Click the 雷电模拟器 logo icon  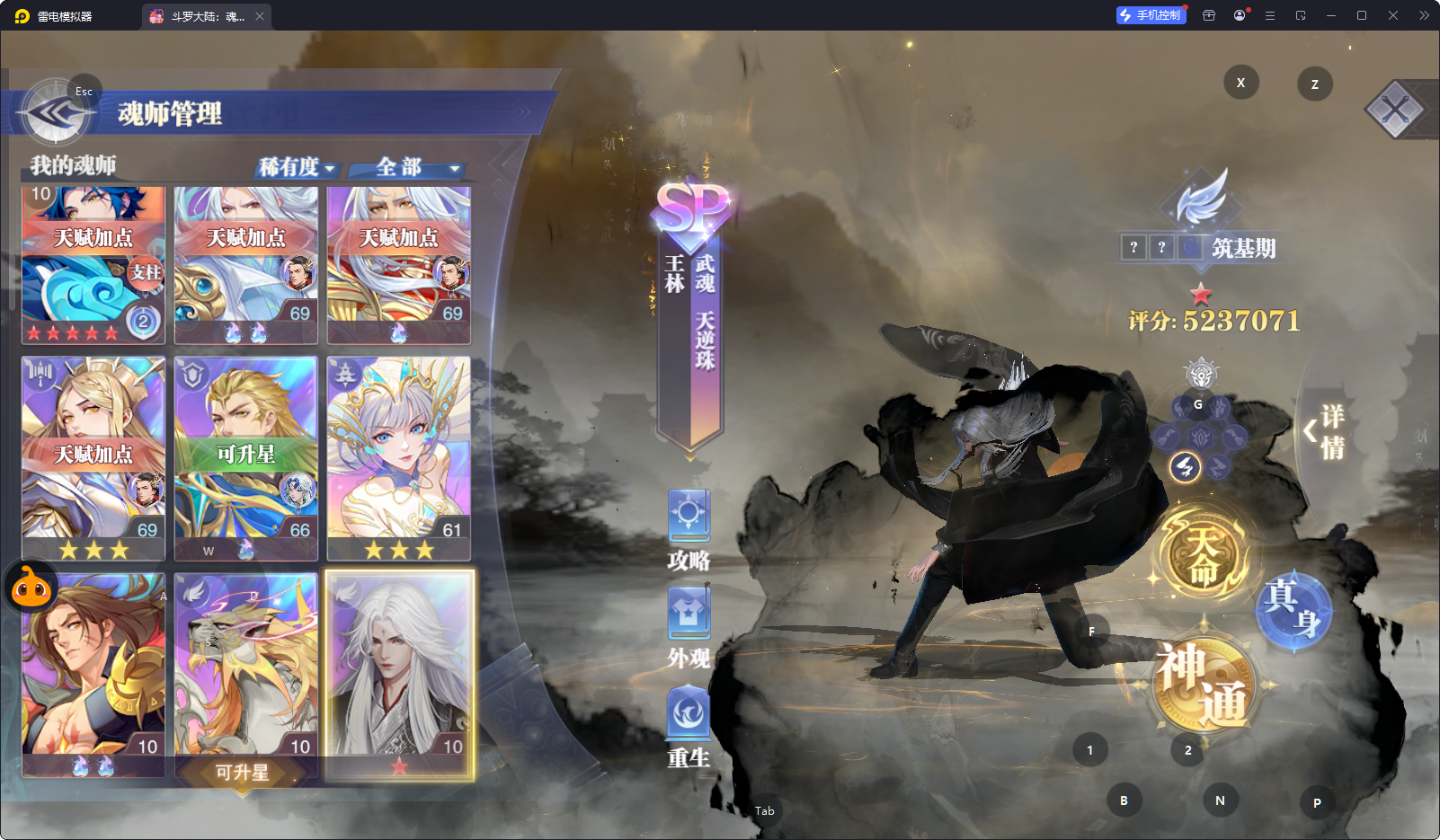coord(22,16)
